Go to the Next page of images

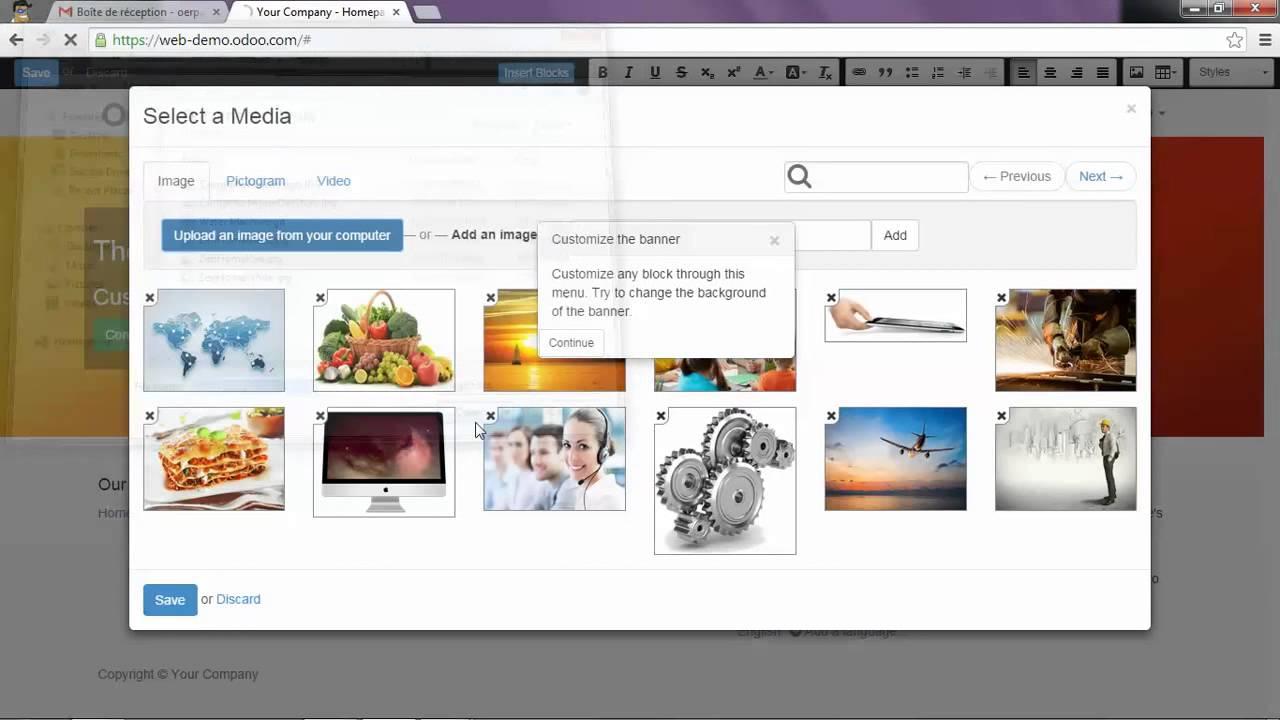[1100, 176]
